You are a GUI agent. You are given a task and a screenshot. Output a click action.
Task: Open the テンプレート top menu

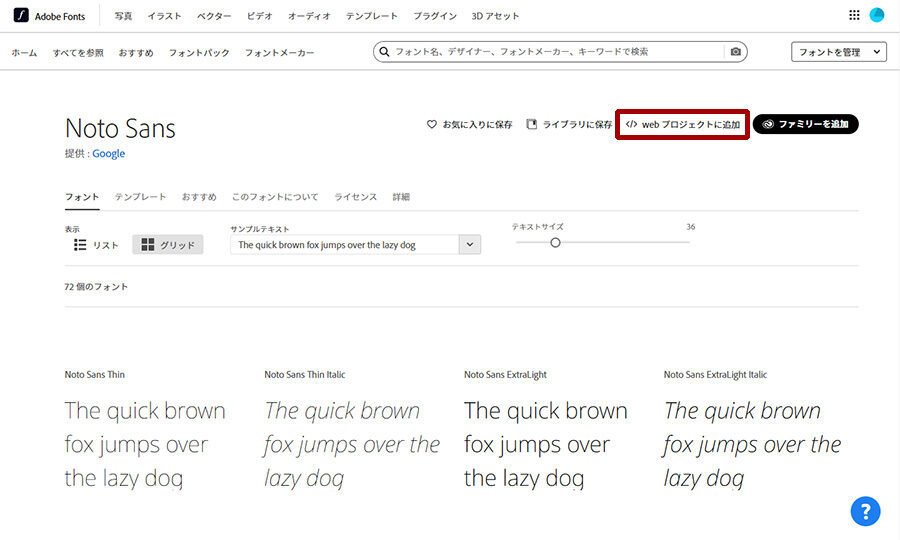371,16
